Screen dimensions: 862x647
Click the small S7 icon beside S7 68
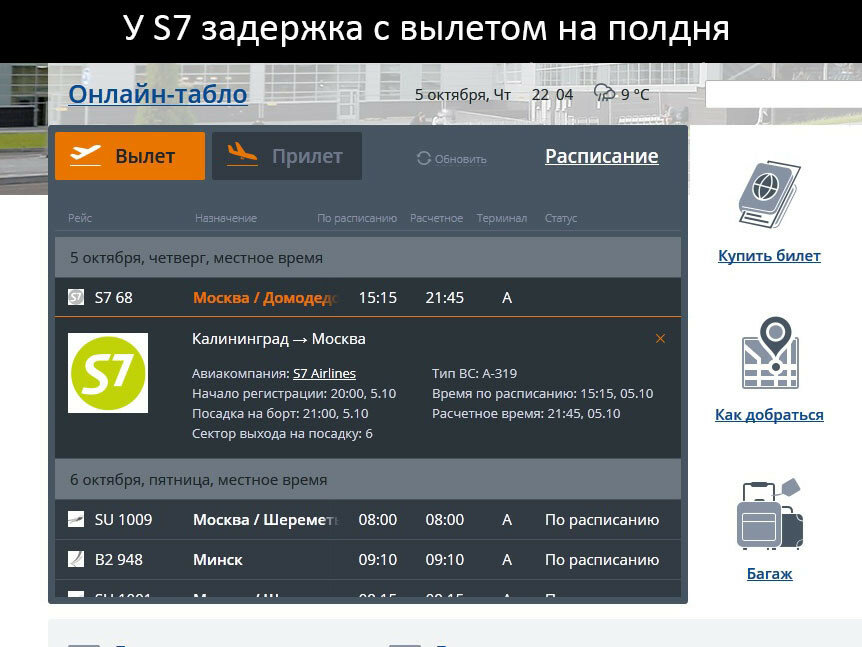click(x=76, y=297)
